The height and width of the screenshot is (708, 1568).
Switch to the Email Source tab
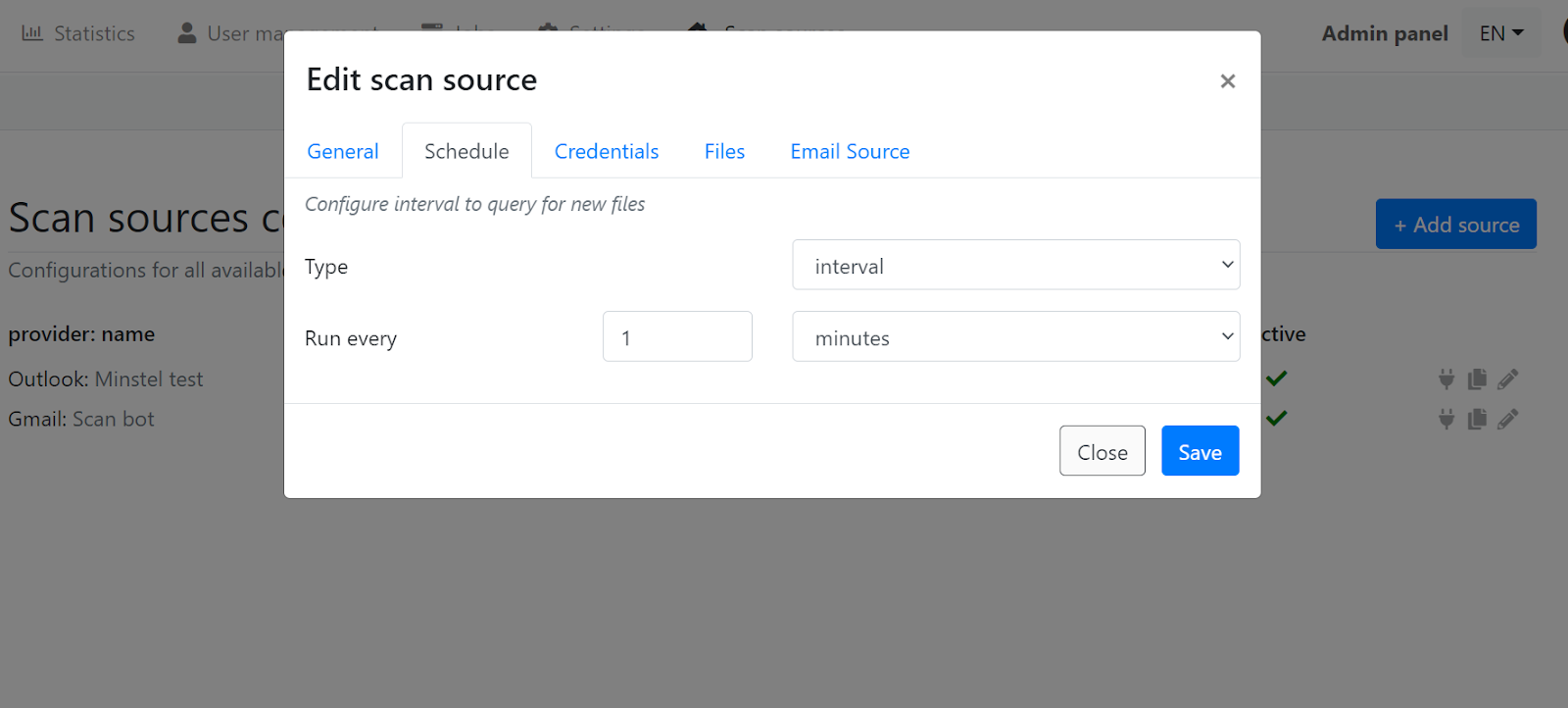coord(850,151)
